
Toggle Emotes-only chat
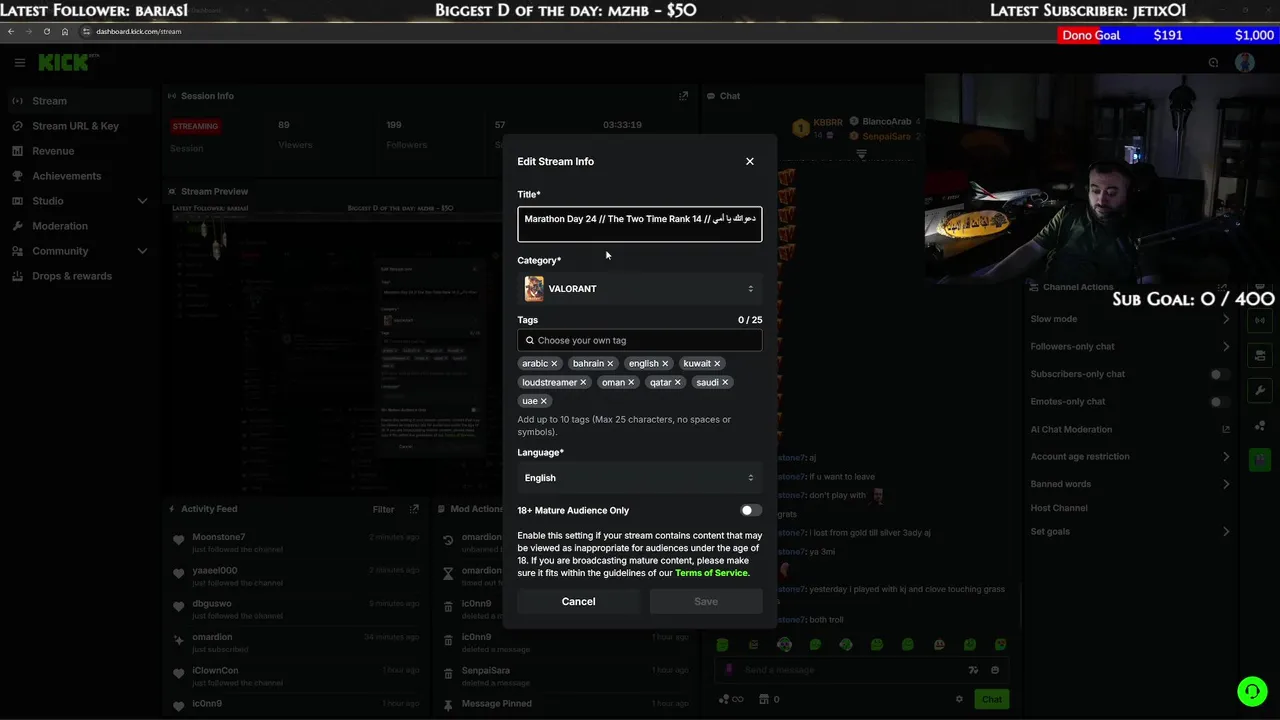(x=1219, y=401)
